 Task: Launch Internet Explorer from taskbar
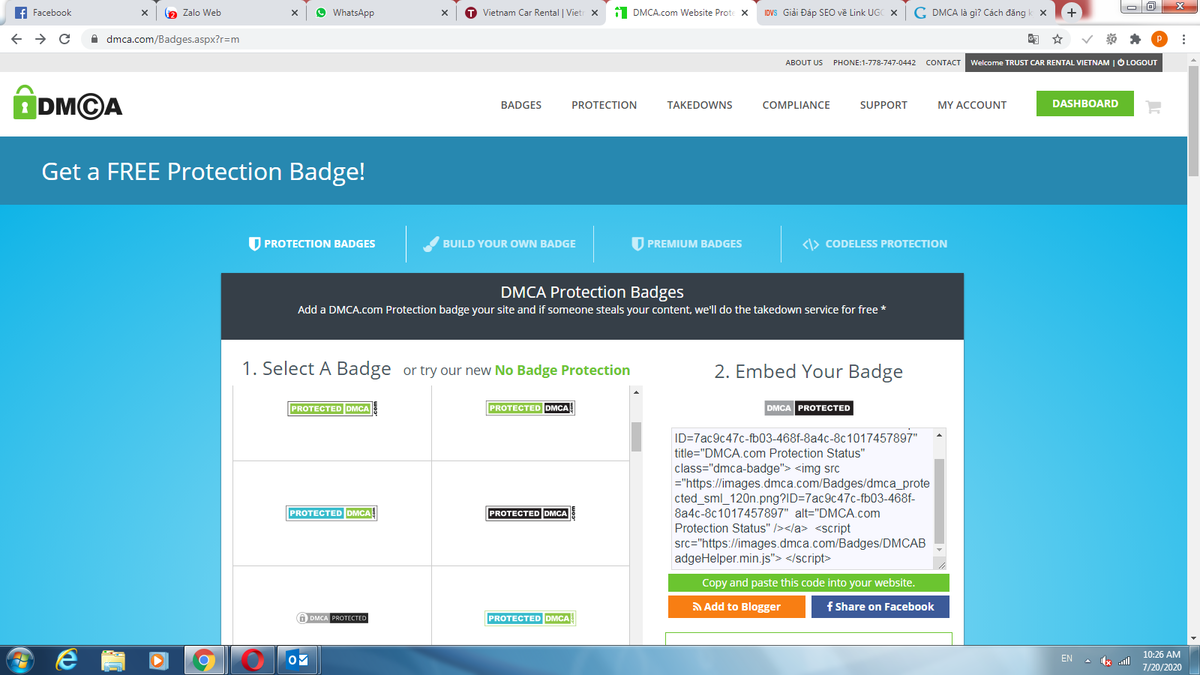[68, 660]
